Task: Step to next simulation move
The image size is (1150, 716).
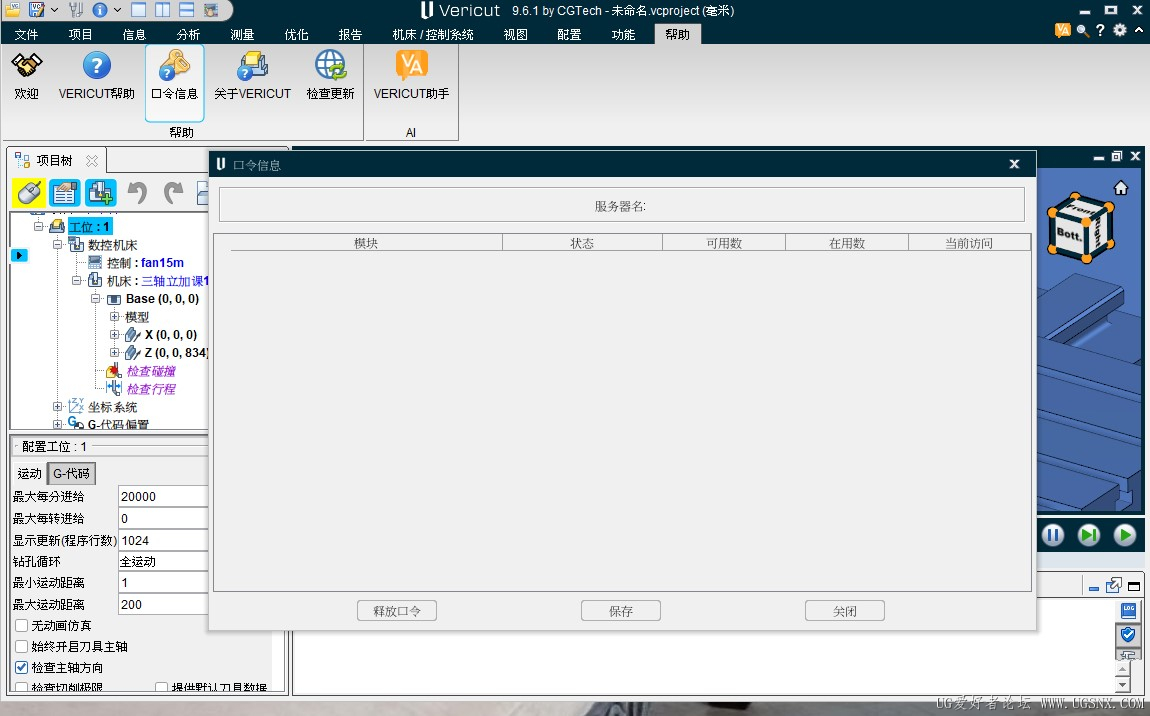Action: pyautogui.click(x=1089, y=535)
